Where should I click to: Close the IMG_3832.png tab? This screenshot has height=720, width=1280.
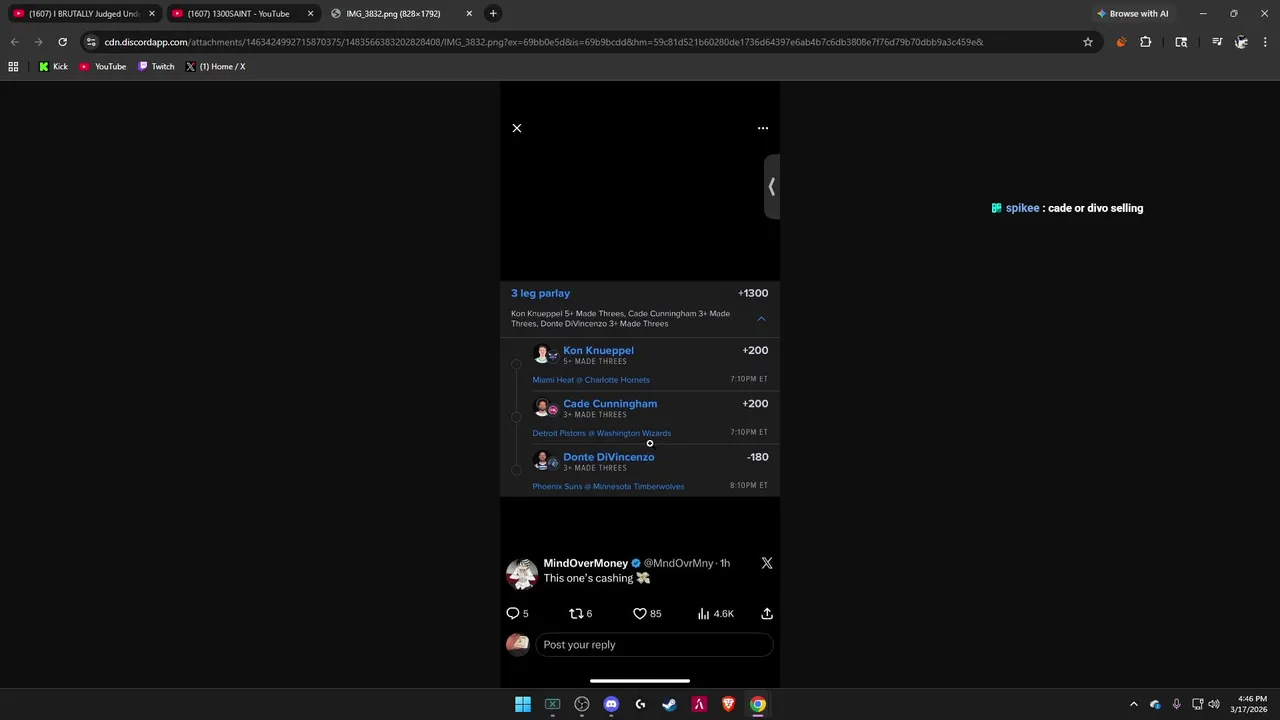click(469, 14)
